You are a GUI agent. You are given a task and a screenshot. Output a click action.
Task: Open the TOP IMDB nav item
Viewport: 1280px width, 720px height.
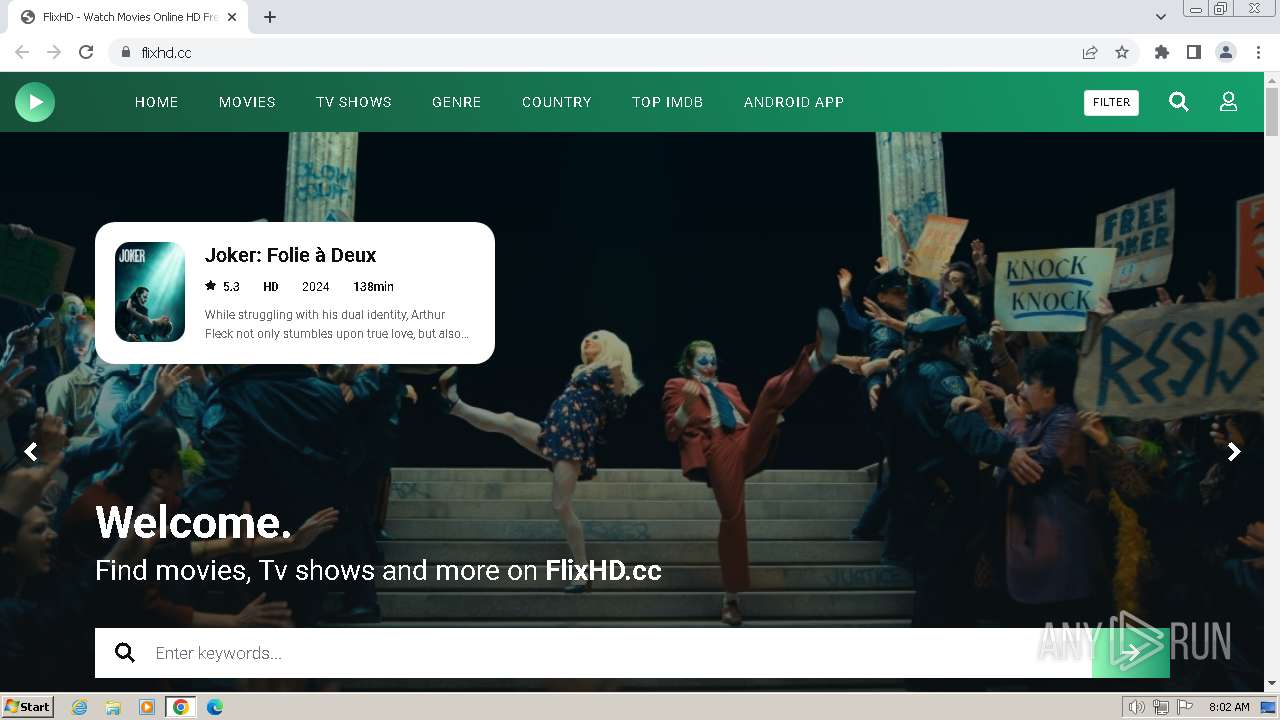pos(668,102)
